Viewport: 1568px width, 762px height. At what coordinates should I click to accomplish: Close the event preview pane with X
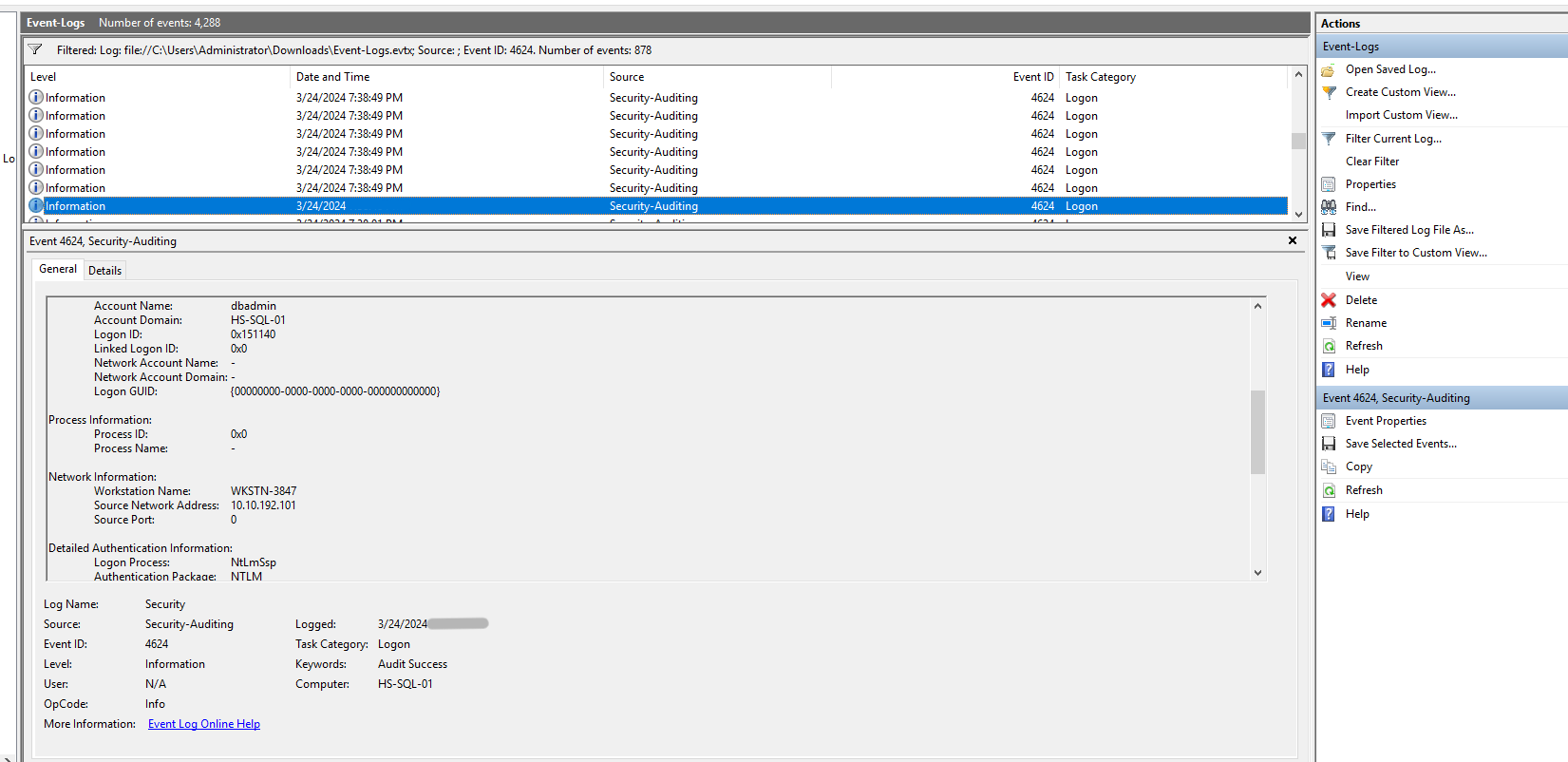(1293, 240)
